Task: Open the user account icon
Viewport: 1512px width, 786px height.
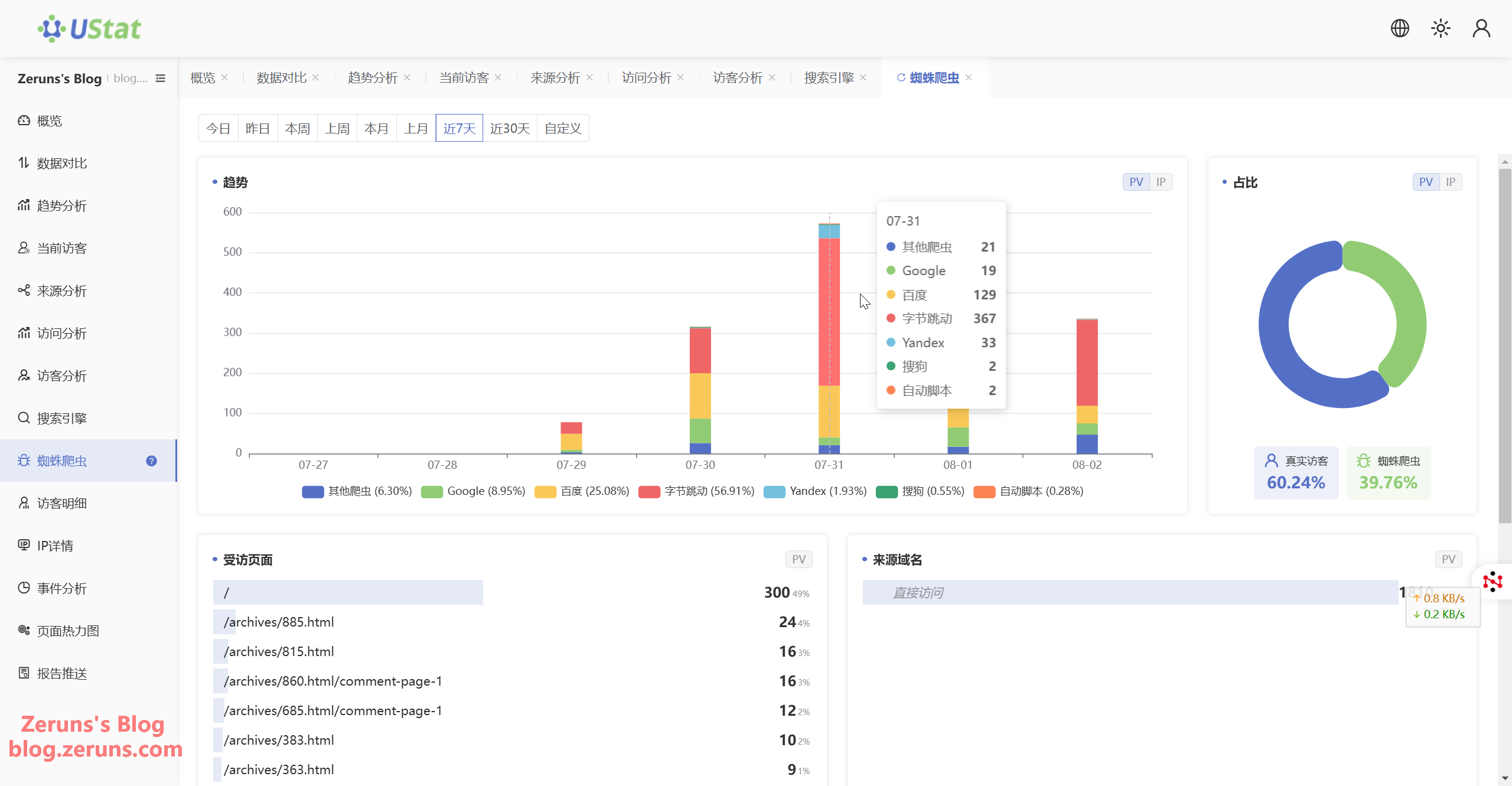Action: click(1481, 28)
